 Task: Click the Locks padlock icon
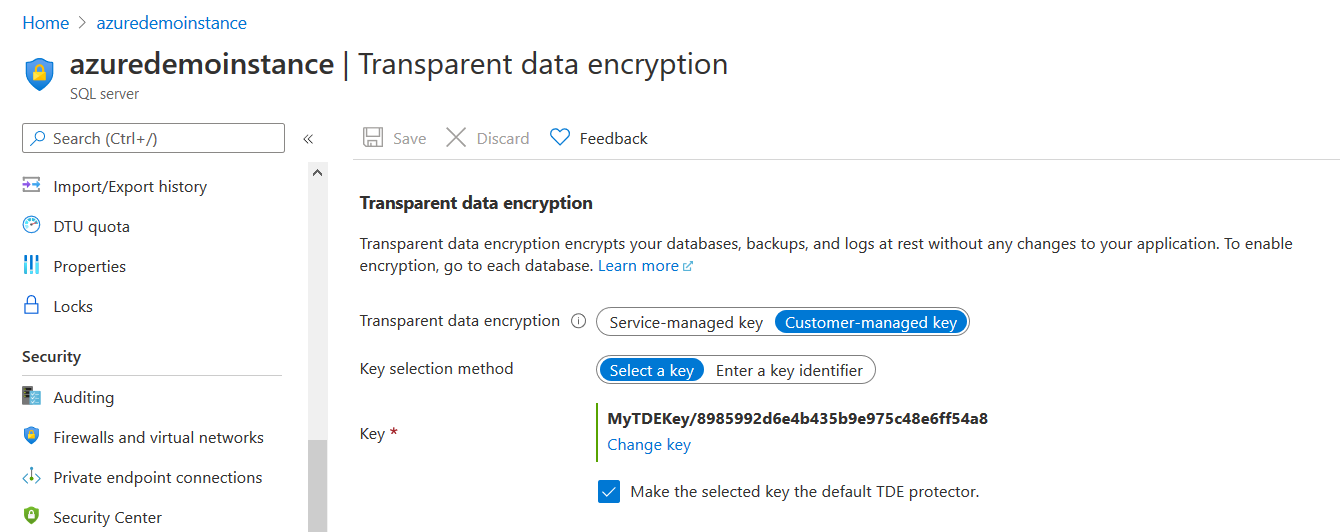(32, 306)
